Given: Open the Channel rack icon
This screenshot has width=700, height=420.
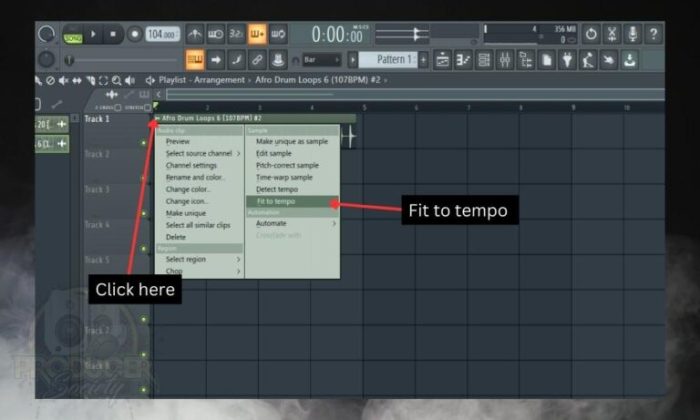Looking at the screenshot, I should (x=484, y=60).
